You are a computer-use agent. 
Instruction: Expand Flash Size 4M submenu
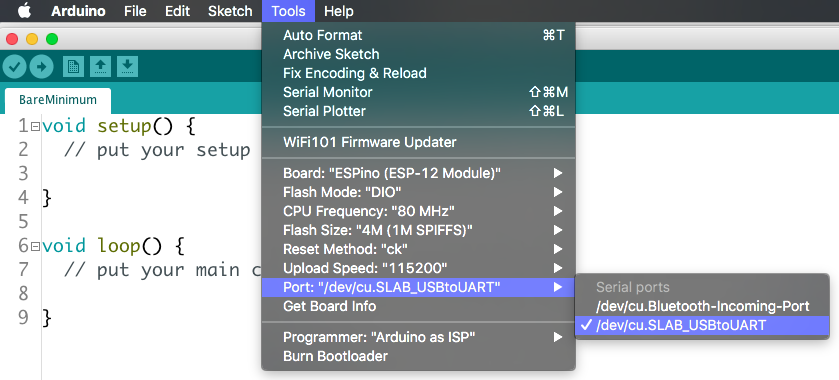point(418,230)
